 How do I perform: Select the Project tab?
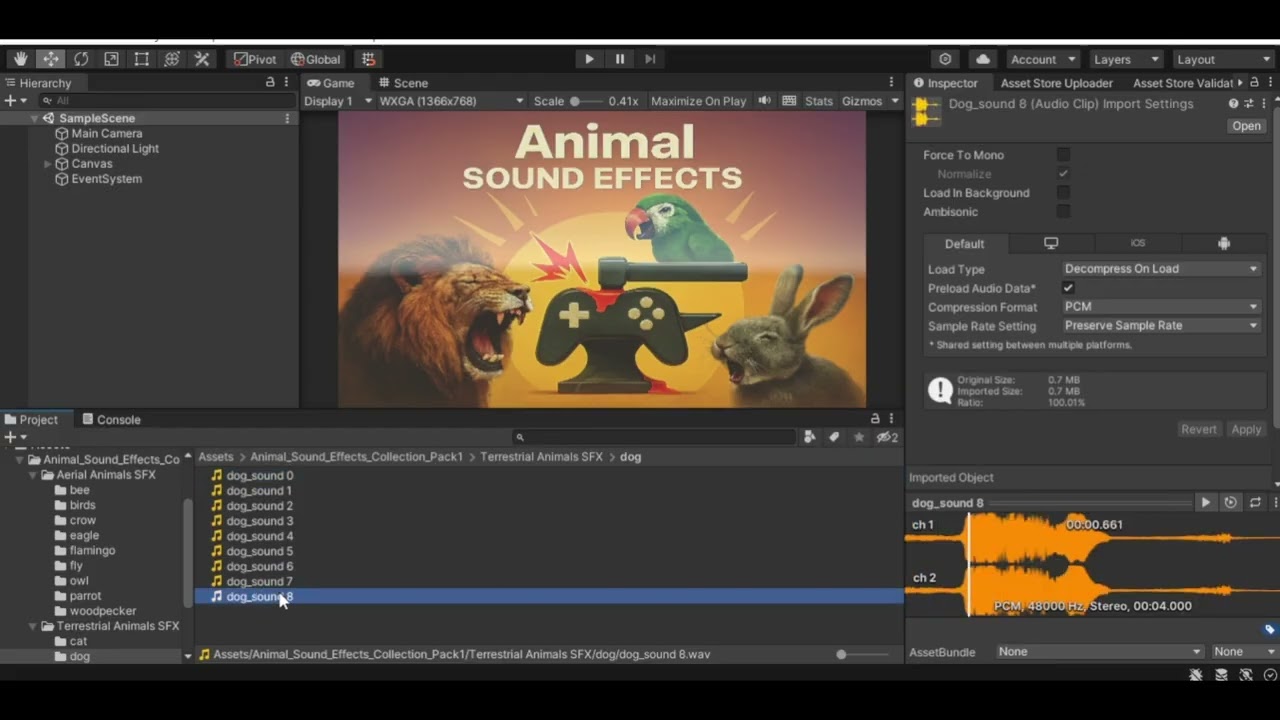coord(31,420)
